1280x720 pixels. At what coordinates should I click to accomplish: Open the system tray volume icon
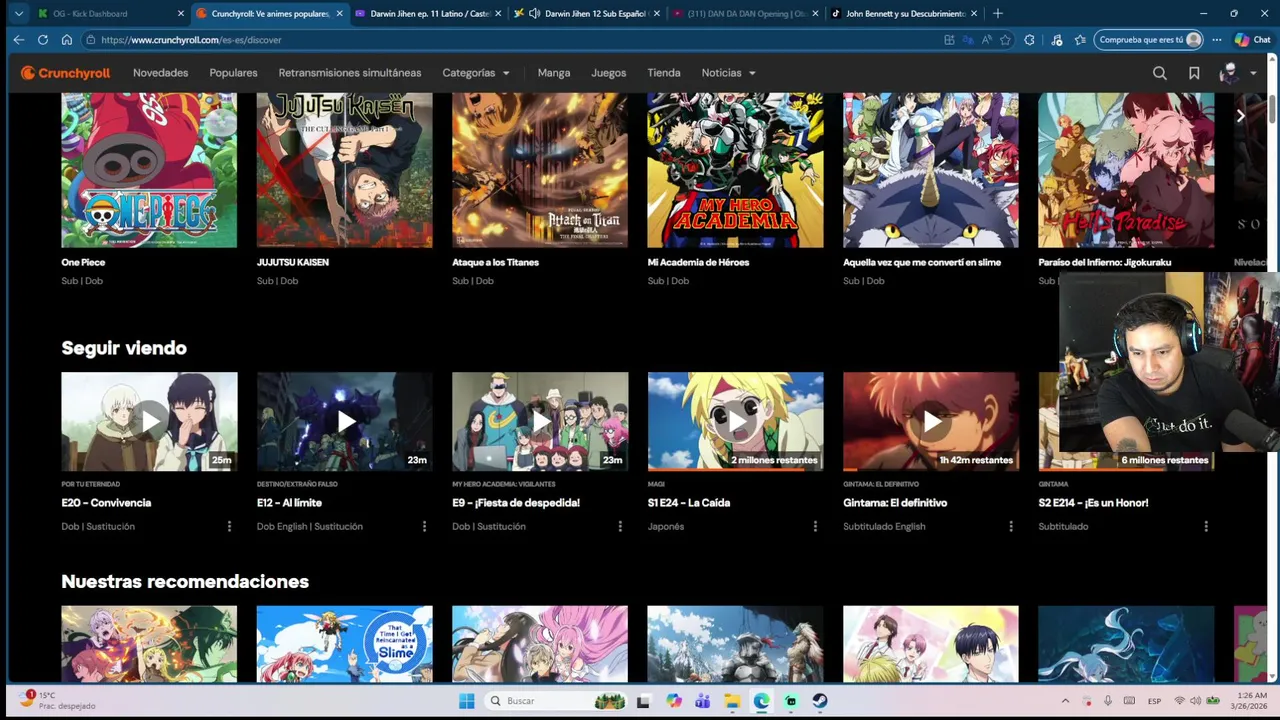pyautogui.click(x=1195, y=701)
